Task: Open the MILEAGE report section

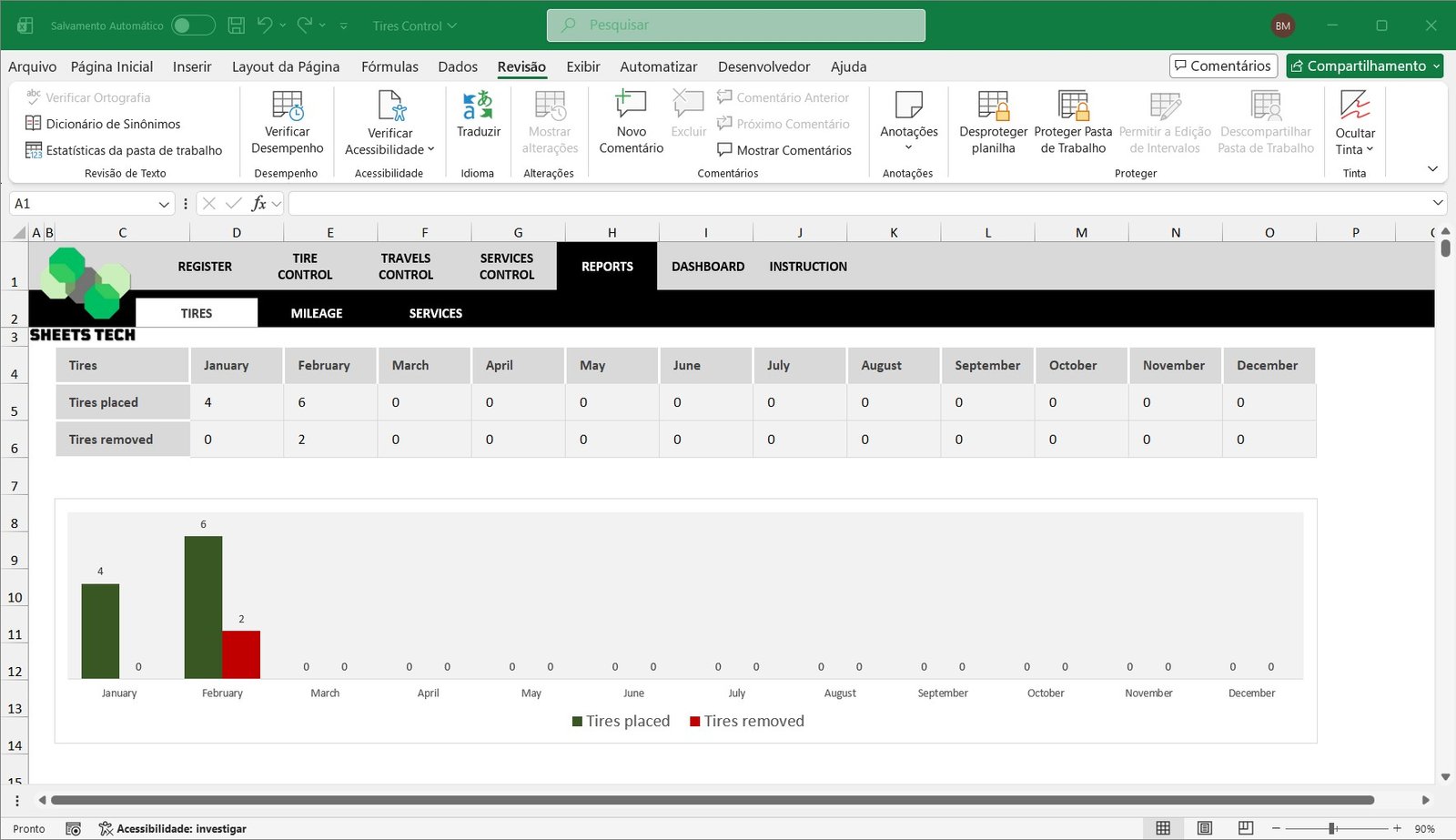Action: 317,313
